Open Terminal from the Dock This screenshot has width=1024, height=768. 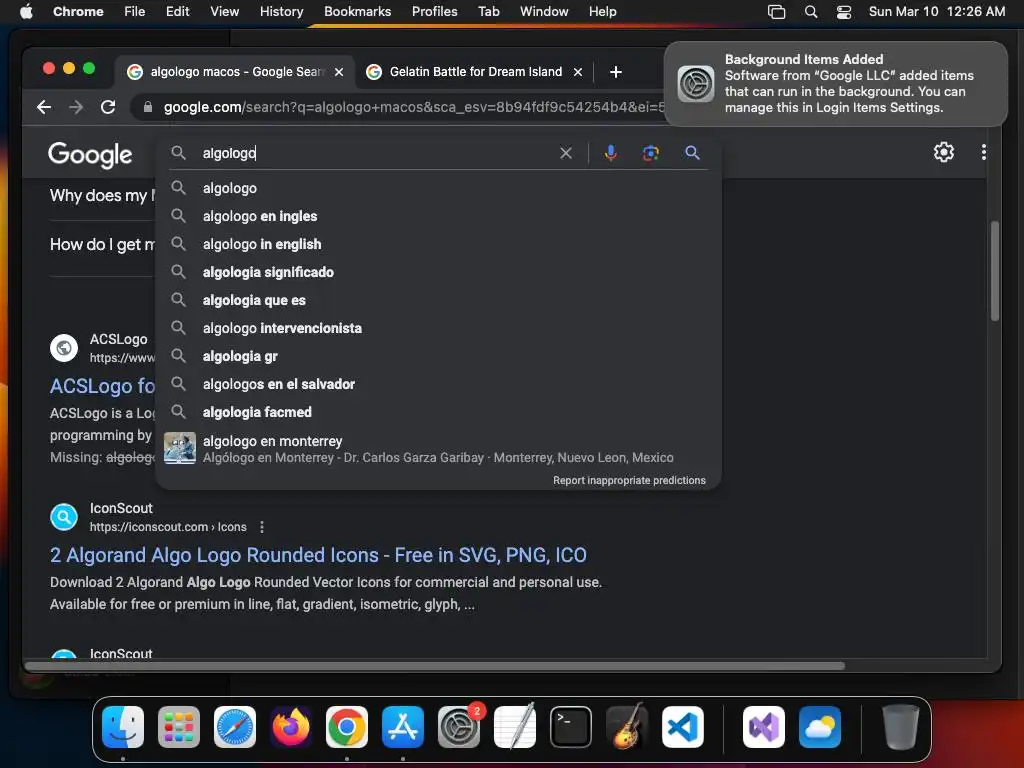tap(571, 727)
